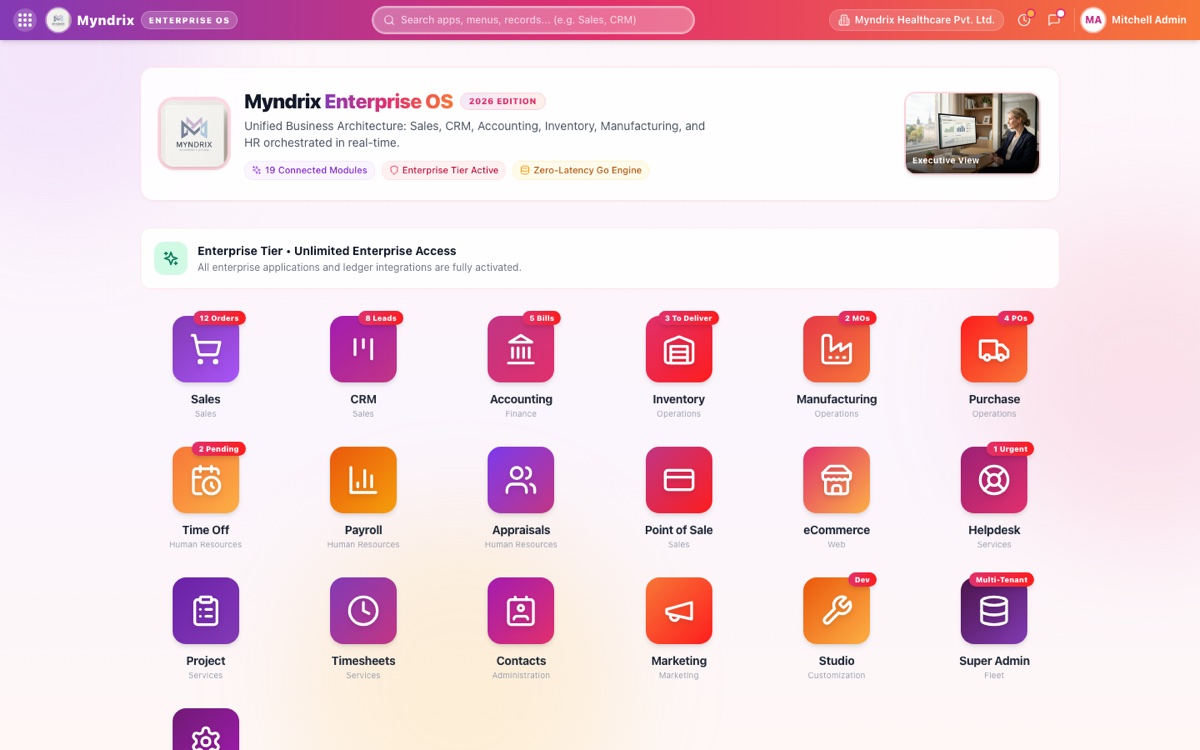Open the Accounting app icon
The image size is (1200, 750).
tap(521, 349)
